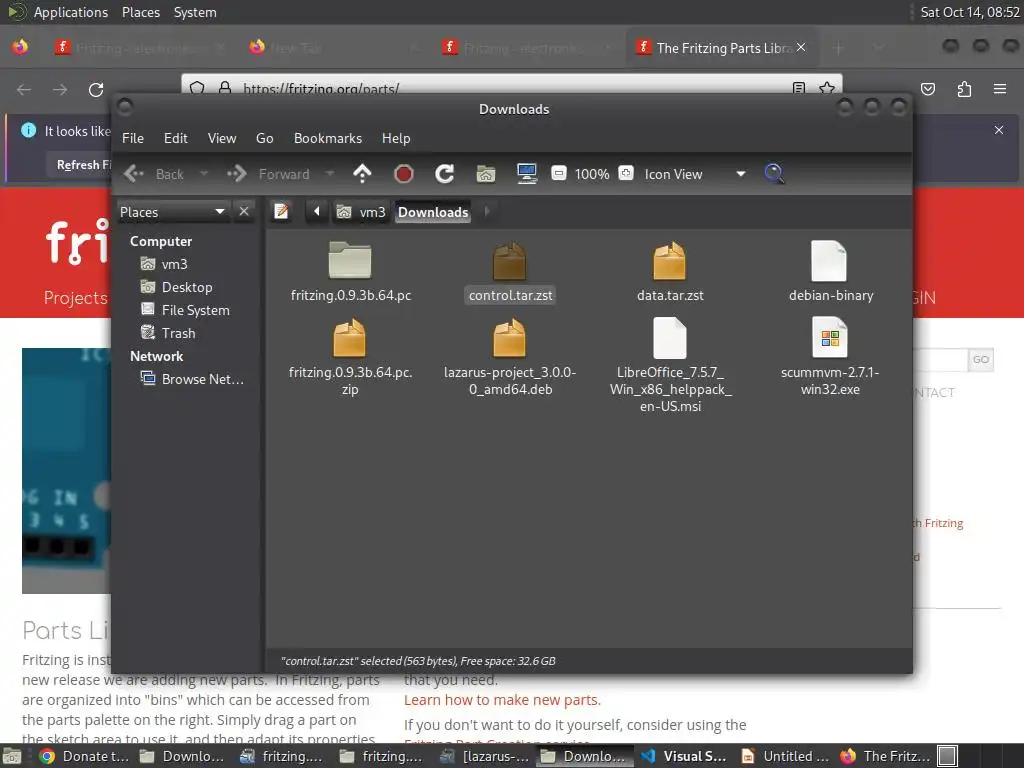Screen dimensions: 1024x768
Task: Click GO search button on Fritzing page
Action: point(980,359)
